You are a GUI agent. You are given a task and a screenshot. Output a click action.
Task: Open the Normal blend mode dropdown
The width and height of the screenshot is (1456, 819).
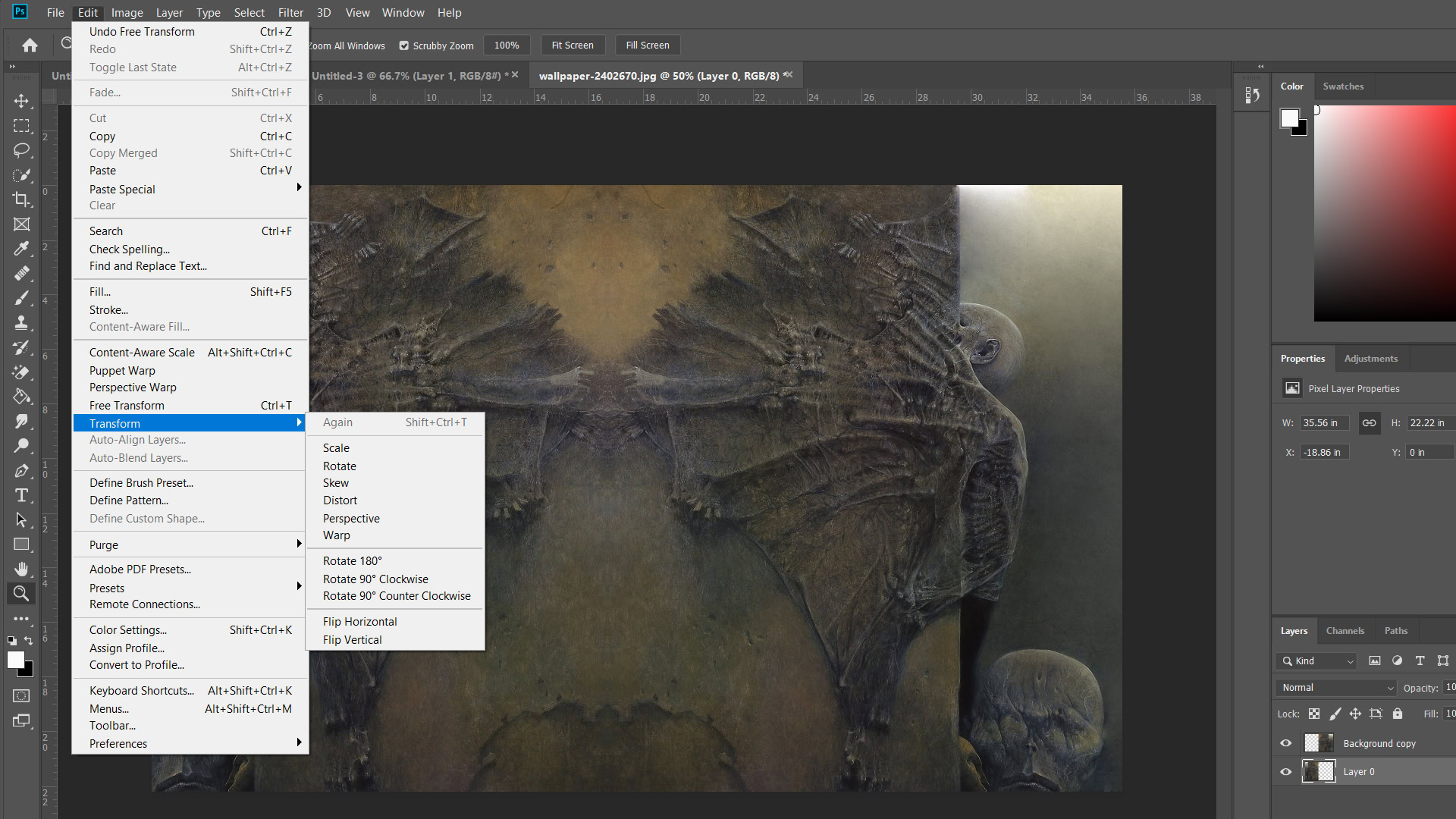coord(1337,688)
